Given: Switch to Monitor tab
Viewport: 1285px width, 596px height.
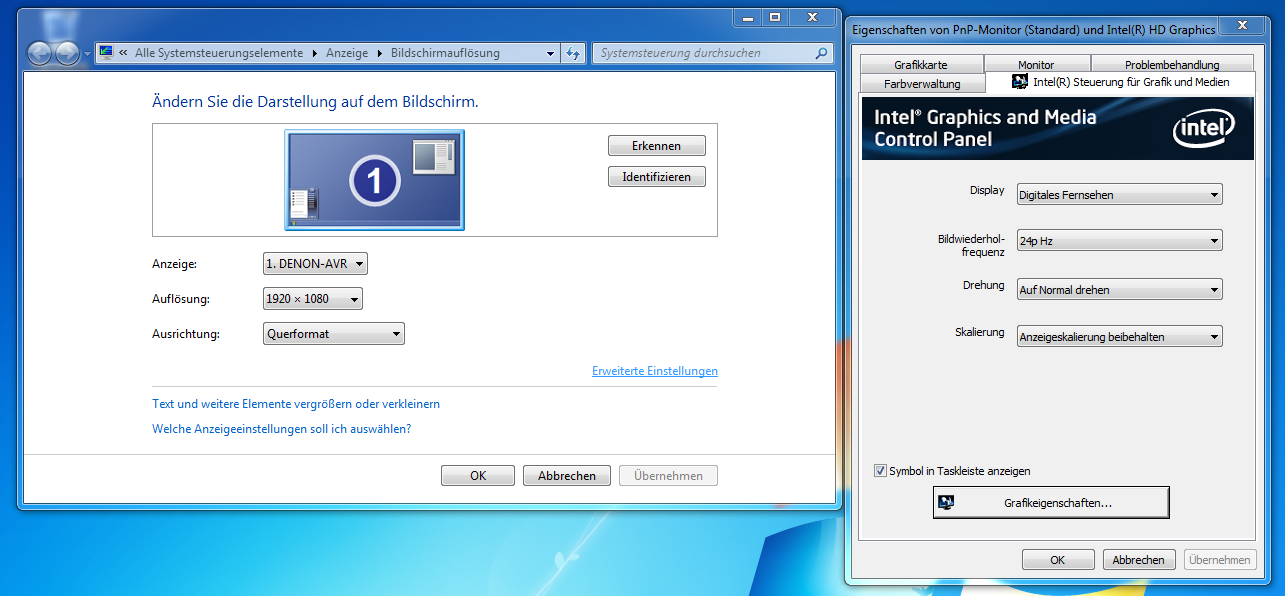Looking at the screenshot, I should pyautogui.click(x=1036, y=65).
